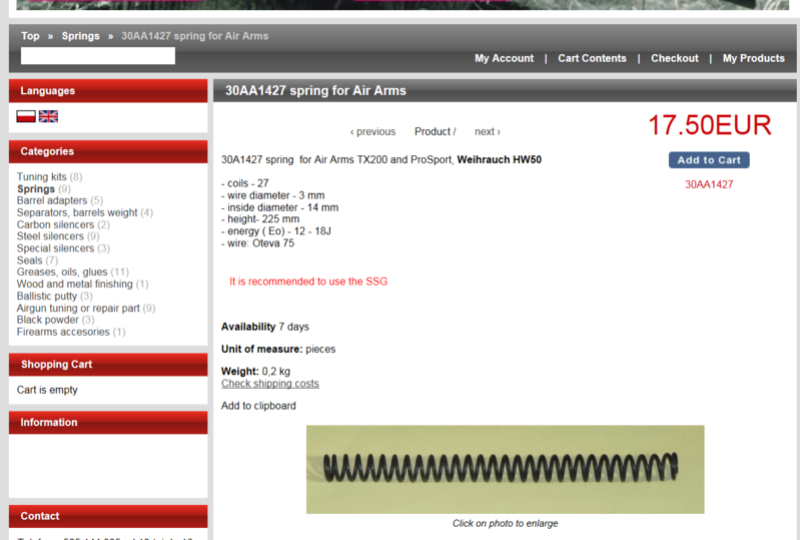Open My Products page

[x=754, y=58]
